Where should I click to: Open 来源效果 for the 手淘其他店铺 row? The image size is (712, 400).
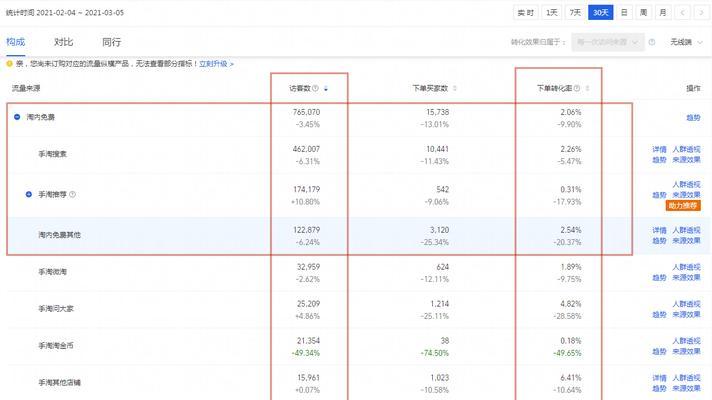(686, 388)
